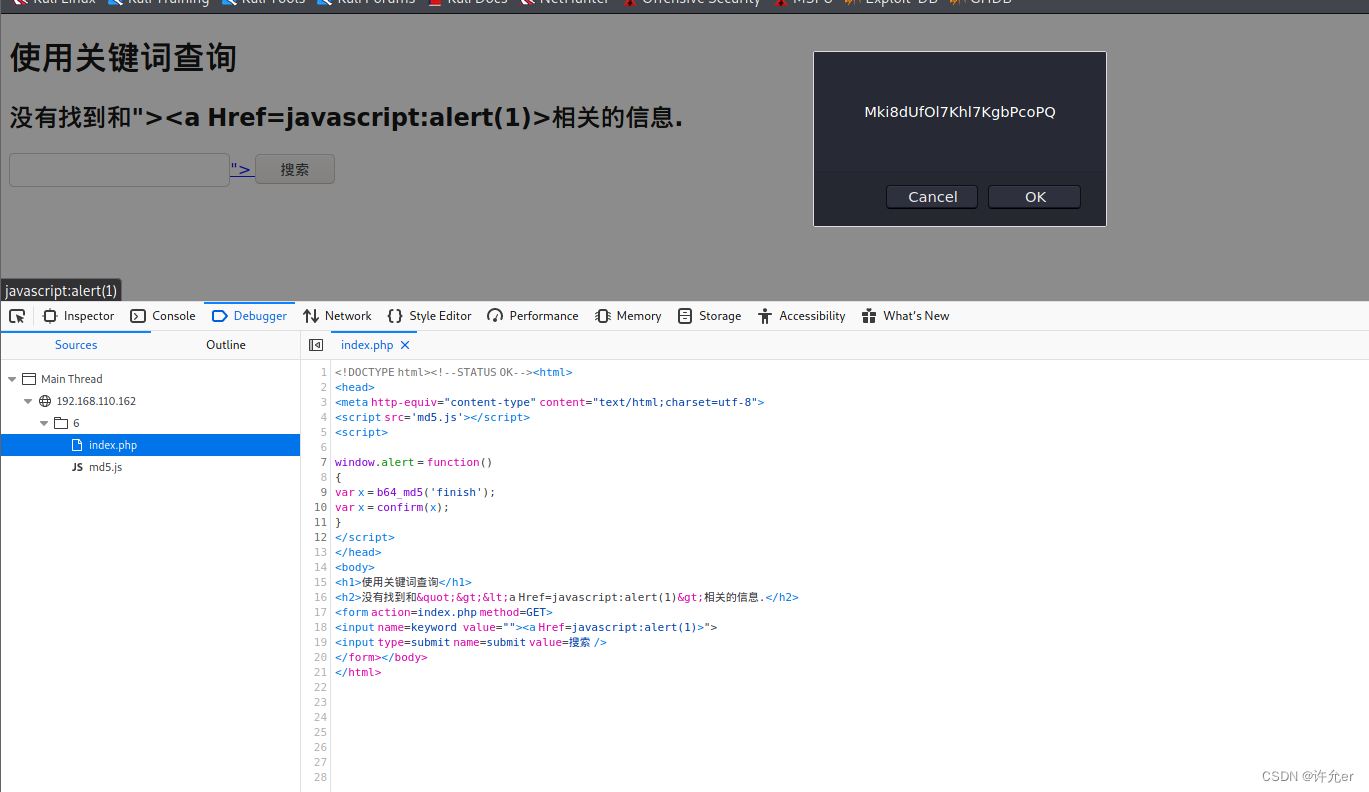The image size is (1369, 792).
Task: Open the Style Editor tab
Action: coord(429,316)
